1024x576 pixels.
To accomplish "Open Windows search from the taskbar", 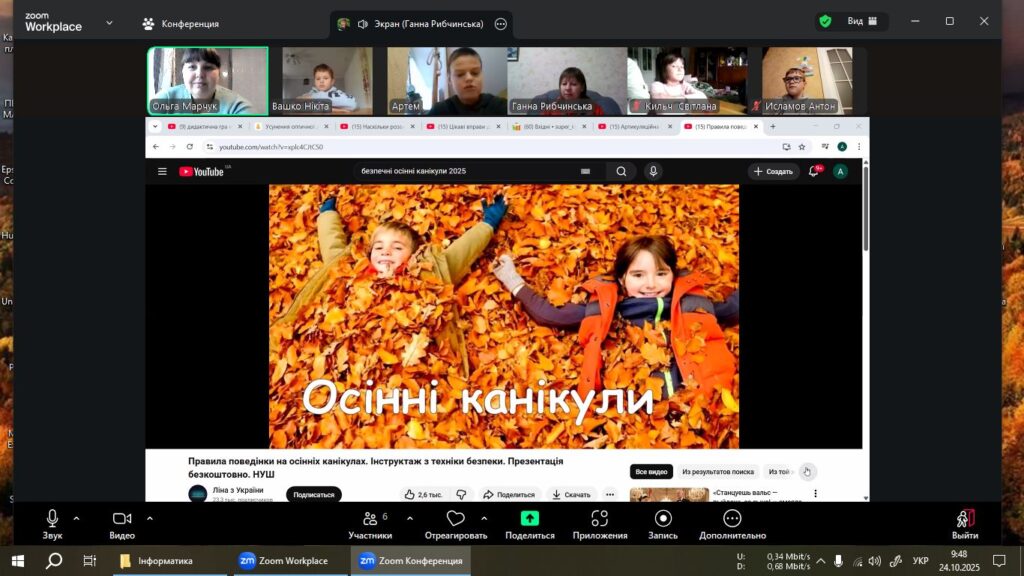I will click(x=54, y=561).
